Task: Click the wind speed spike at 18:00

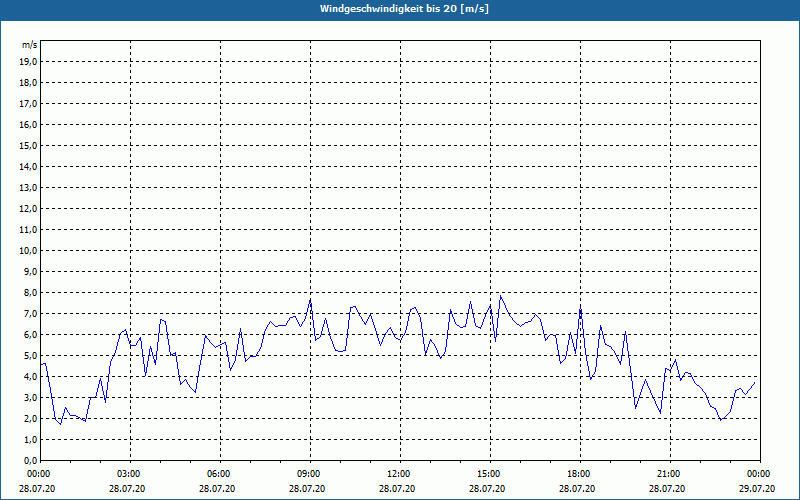Action: [x=581, y=308]
